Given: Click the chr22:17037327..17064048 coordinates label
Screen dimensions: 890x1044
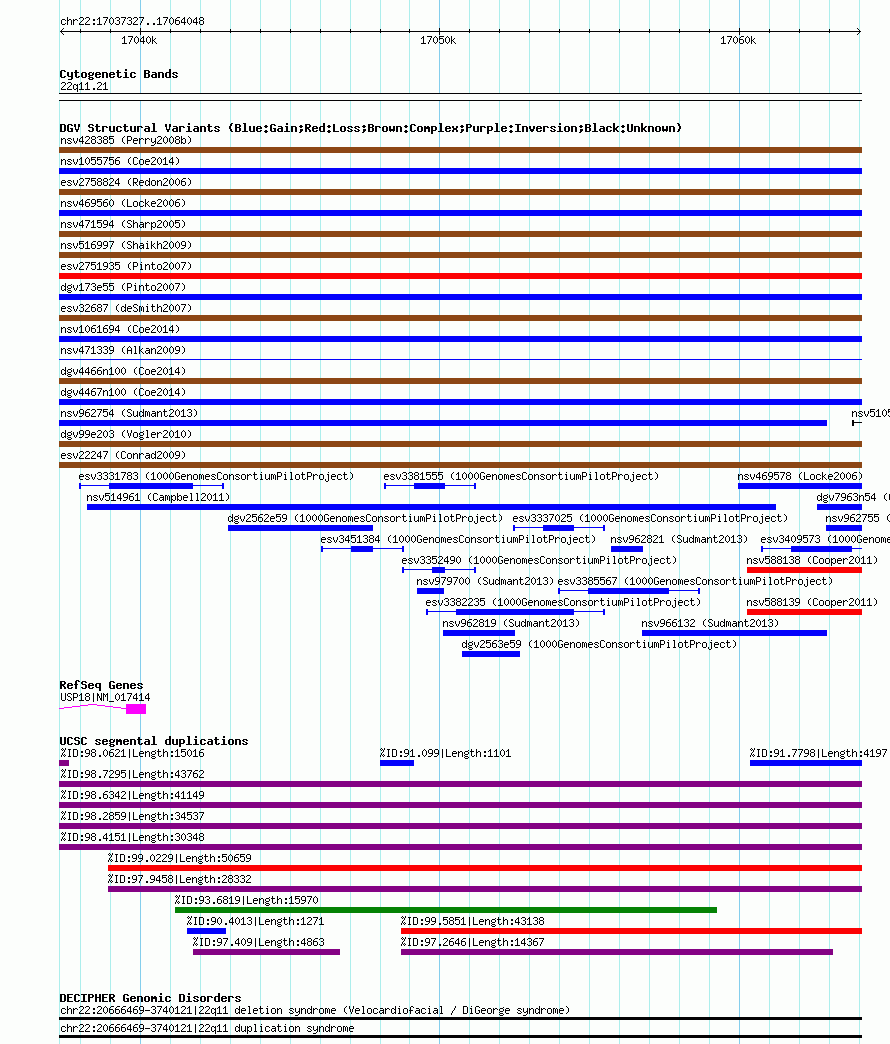Looking at the screenshot, I should [132, 21].
